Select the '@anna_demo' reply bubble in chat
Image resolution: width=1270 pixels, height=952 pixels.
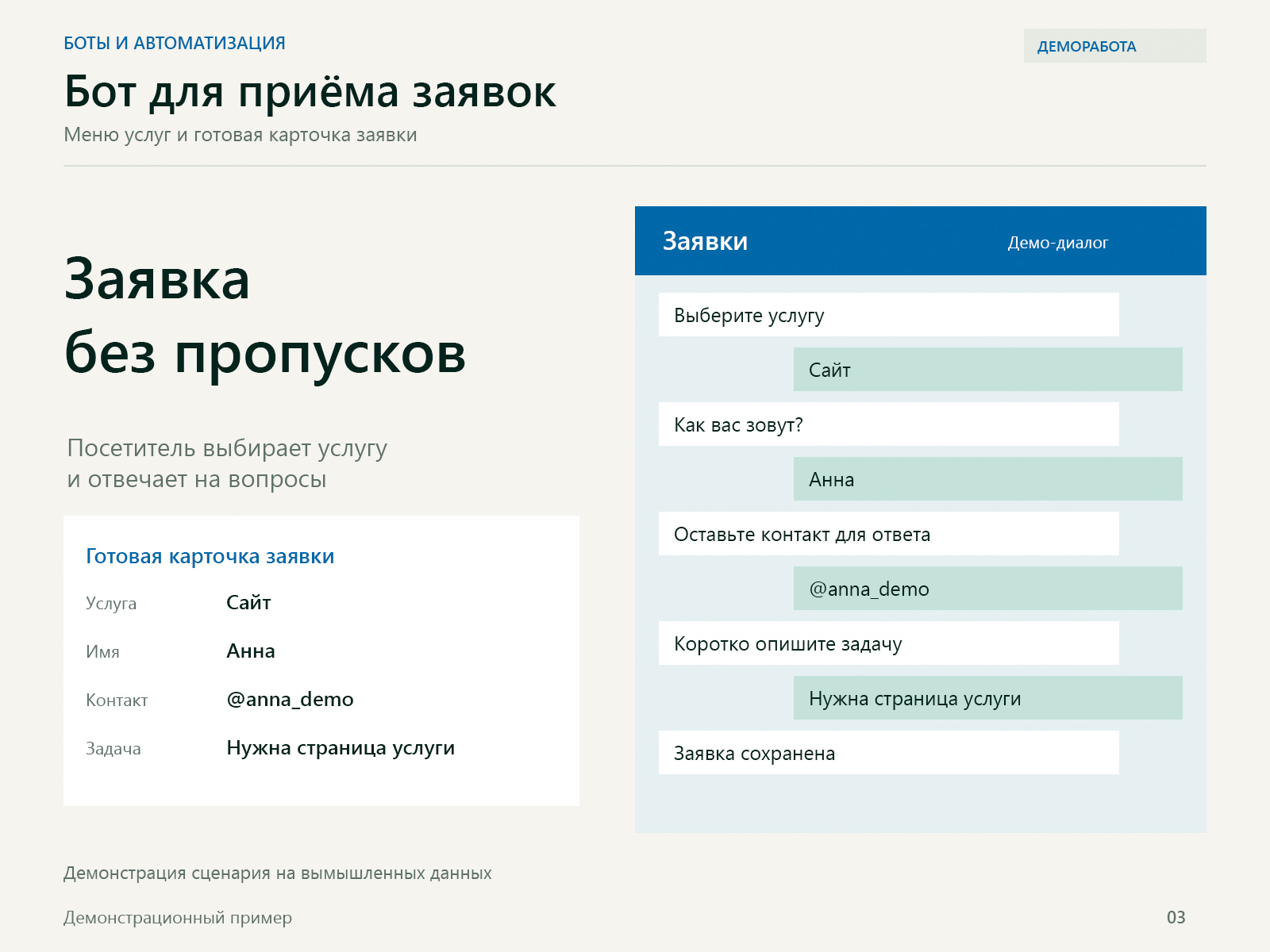point(988,589)
